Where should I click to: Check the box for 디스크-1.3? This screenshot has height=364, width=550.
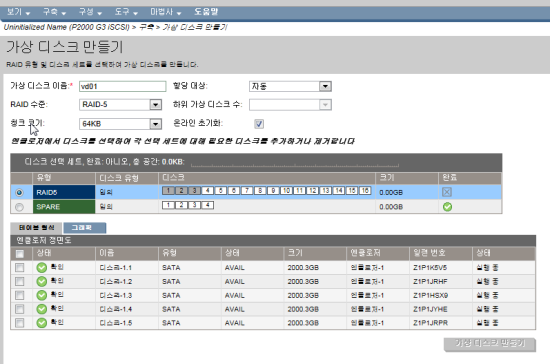click(x=20, y=295)
